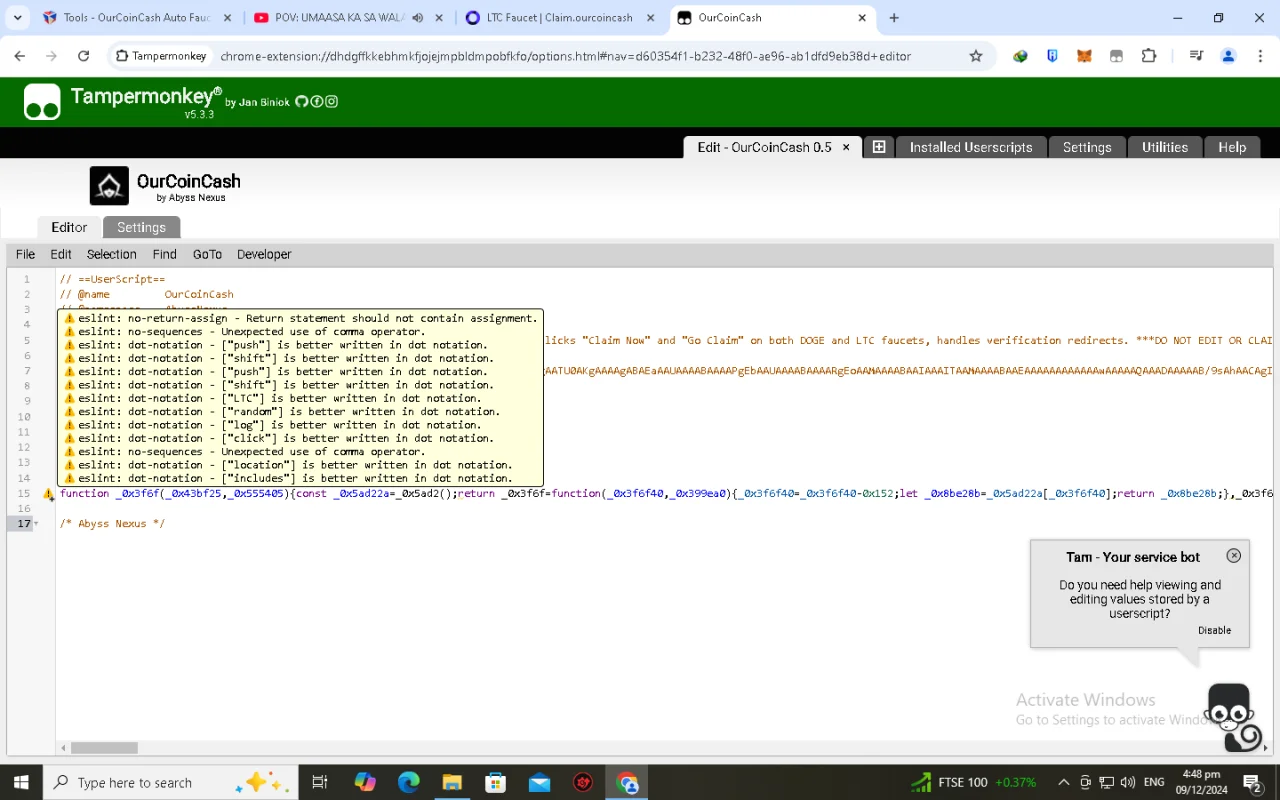Screen dimensions: 1280x800
Task: Open the Tampermonkey extension toolbar icon
Action: [1116, 56]
